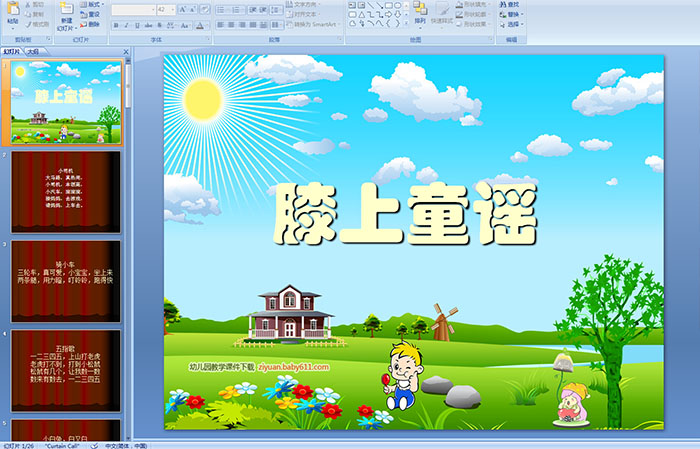700x449 pixels.
Task: Open Select (选择) dropdown
Action: [x=512, y=24]
